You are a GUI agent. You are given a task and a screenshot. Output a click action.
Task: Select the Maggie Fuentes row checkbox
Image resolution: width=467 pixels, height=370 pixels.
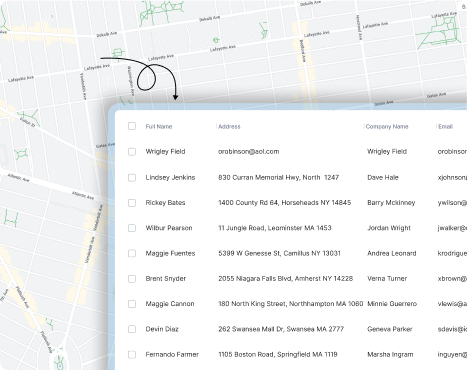click(x=132, y=253)
